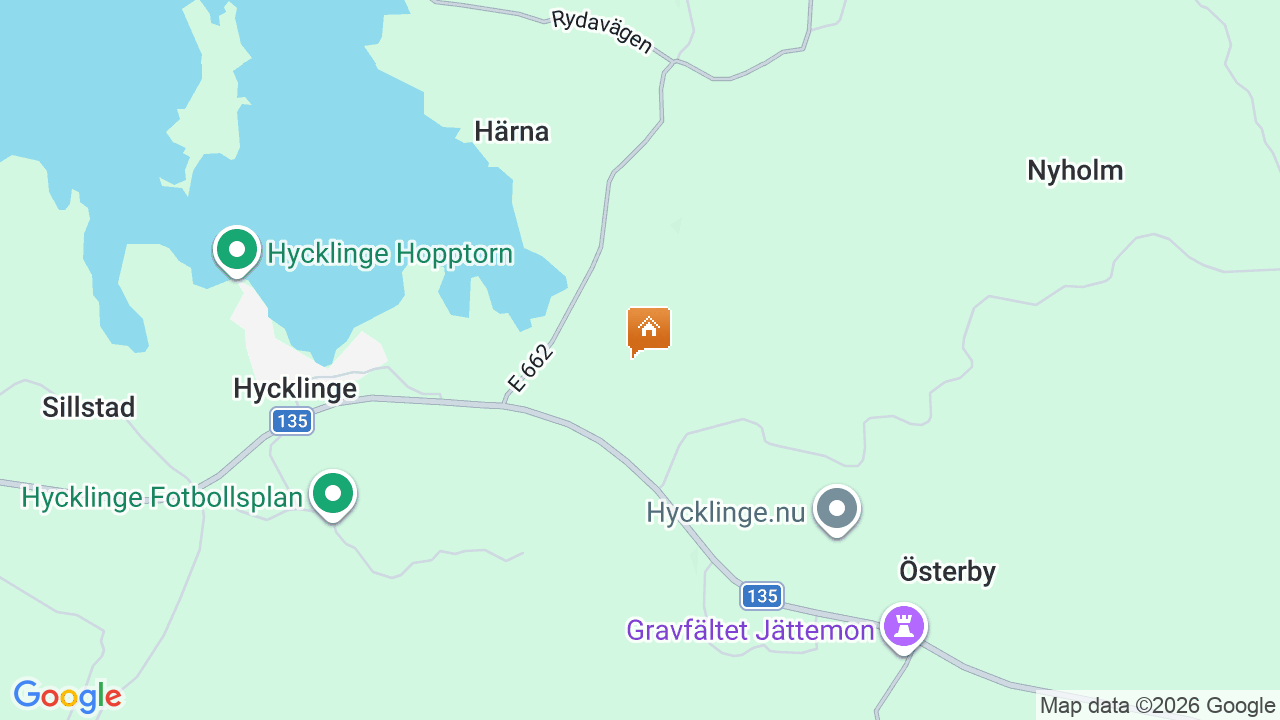The height and width of the screenshot is (720, 1280).
Task: Open the Hycklinge Hopptorn label
Action: pos(390,253)
